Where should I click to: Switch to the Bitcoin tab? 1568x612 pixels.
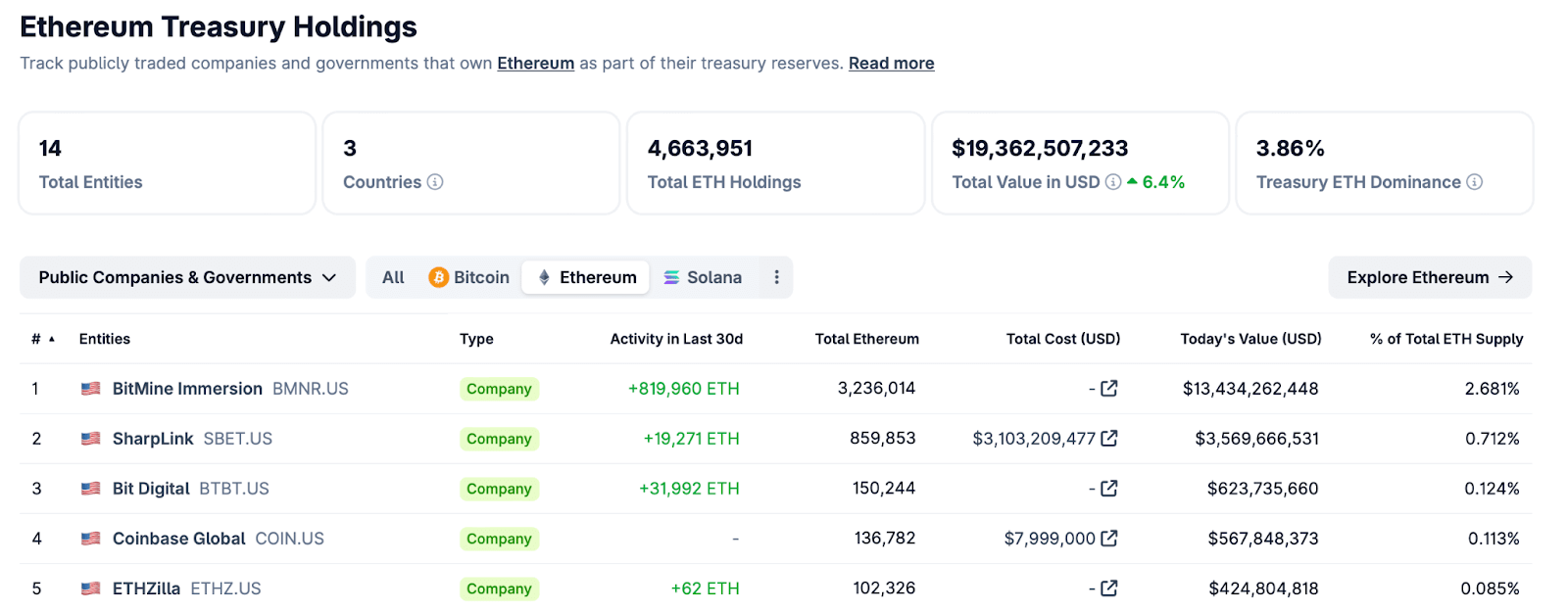point(469,277)
